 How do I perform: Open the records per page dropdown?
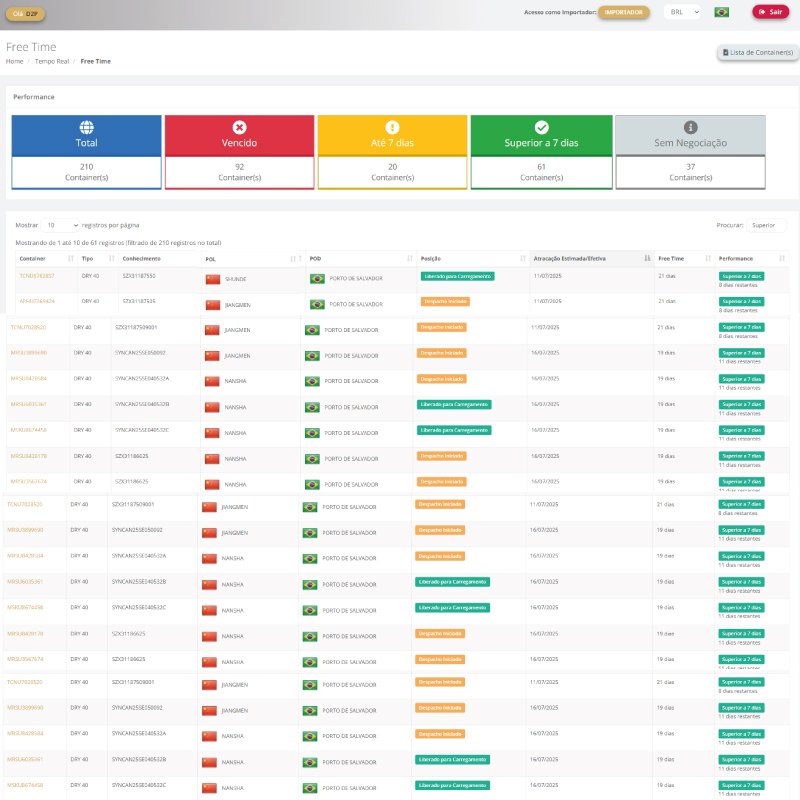(61, 225)
